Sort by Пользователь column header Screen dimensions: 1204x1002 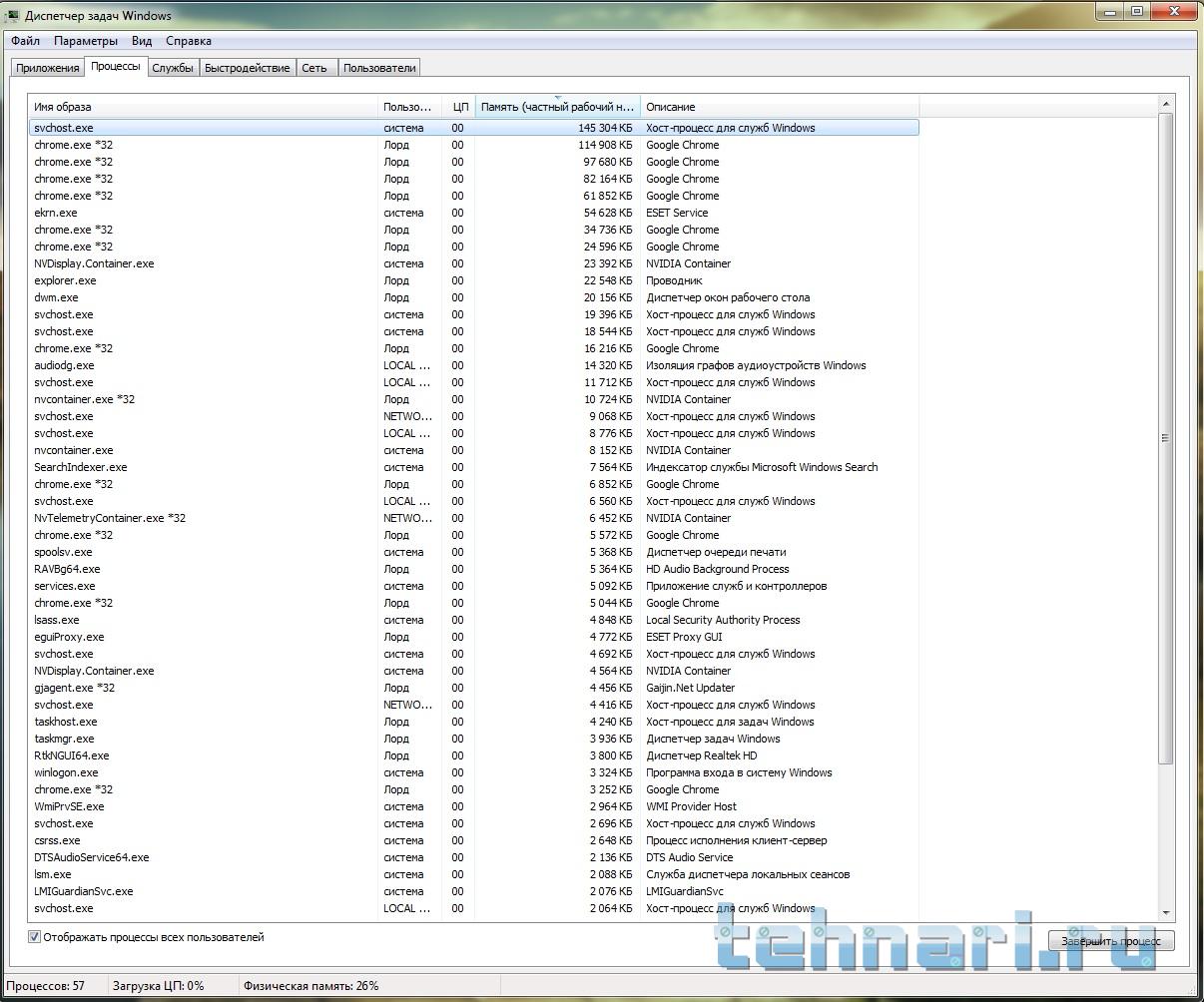click(409, 107)
